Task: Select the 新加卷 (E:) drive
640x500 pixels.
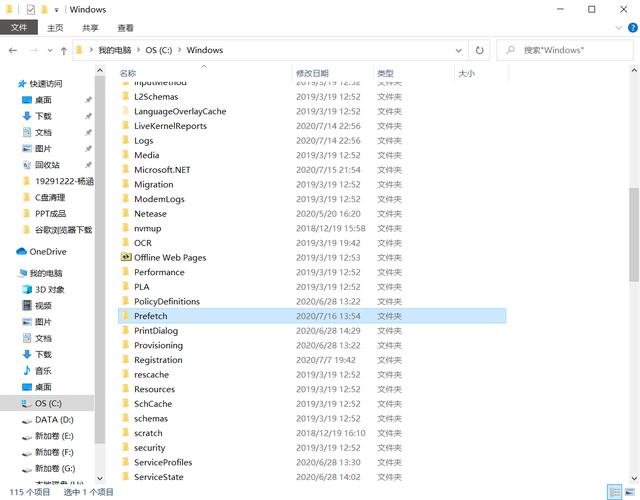Action: pos(54,436)
